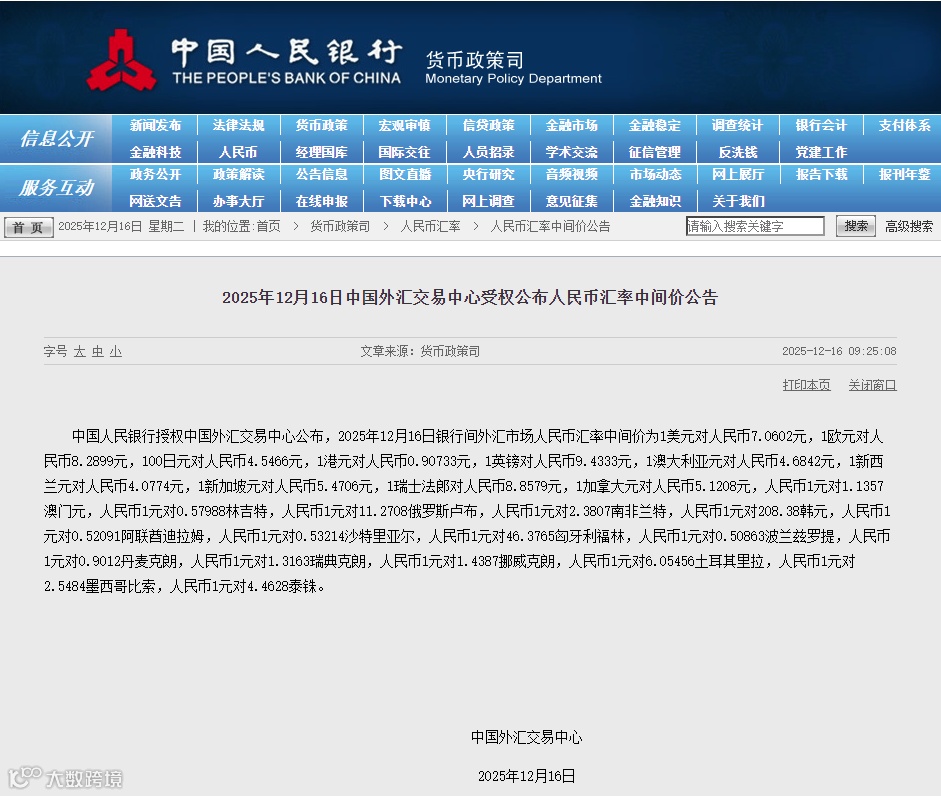Click 打印本页 to print page
Viewport: 941px width, 796px height.
click(806, 385)
